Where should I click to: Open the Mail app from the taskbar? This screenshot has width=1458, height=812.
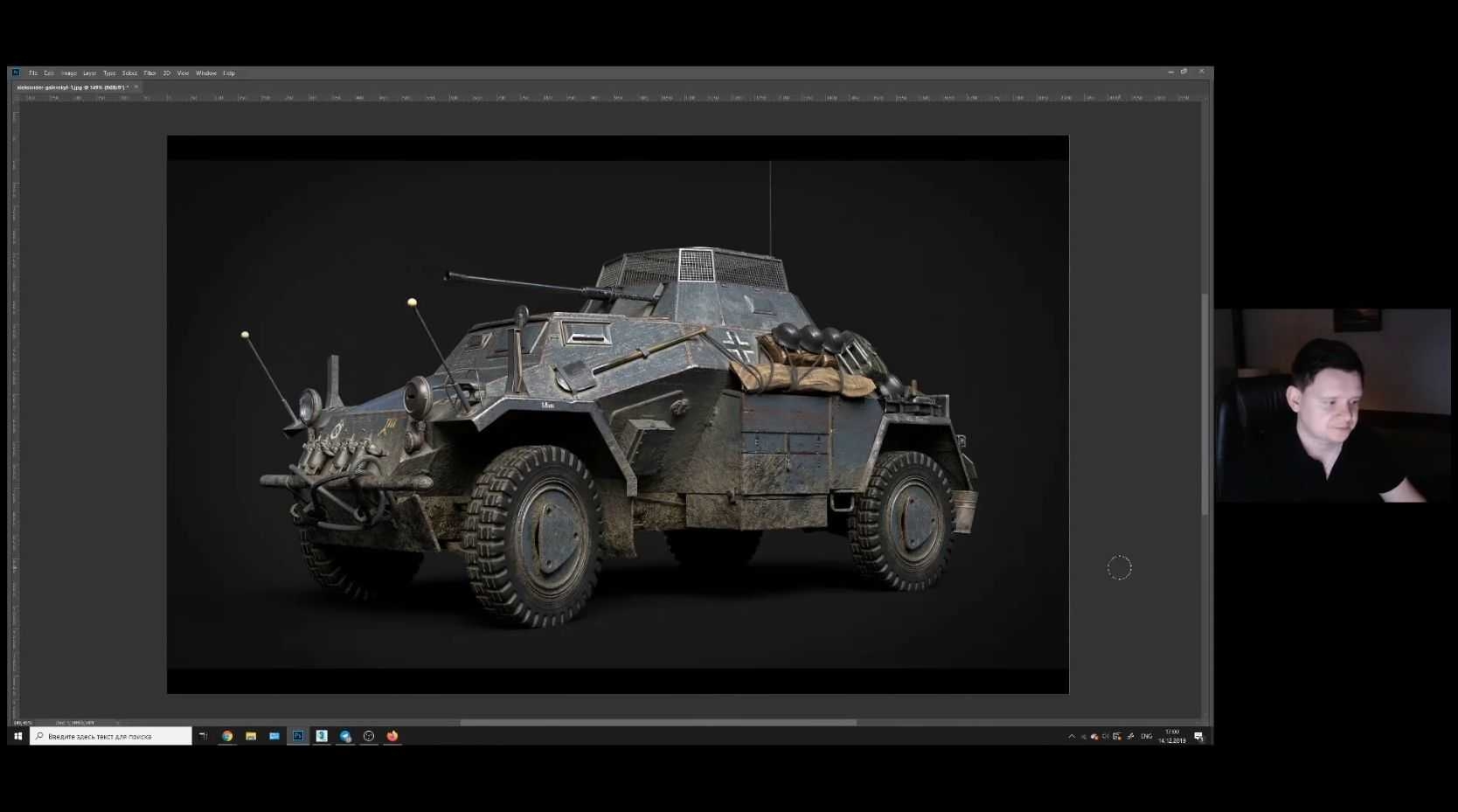[274, 736]
